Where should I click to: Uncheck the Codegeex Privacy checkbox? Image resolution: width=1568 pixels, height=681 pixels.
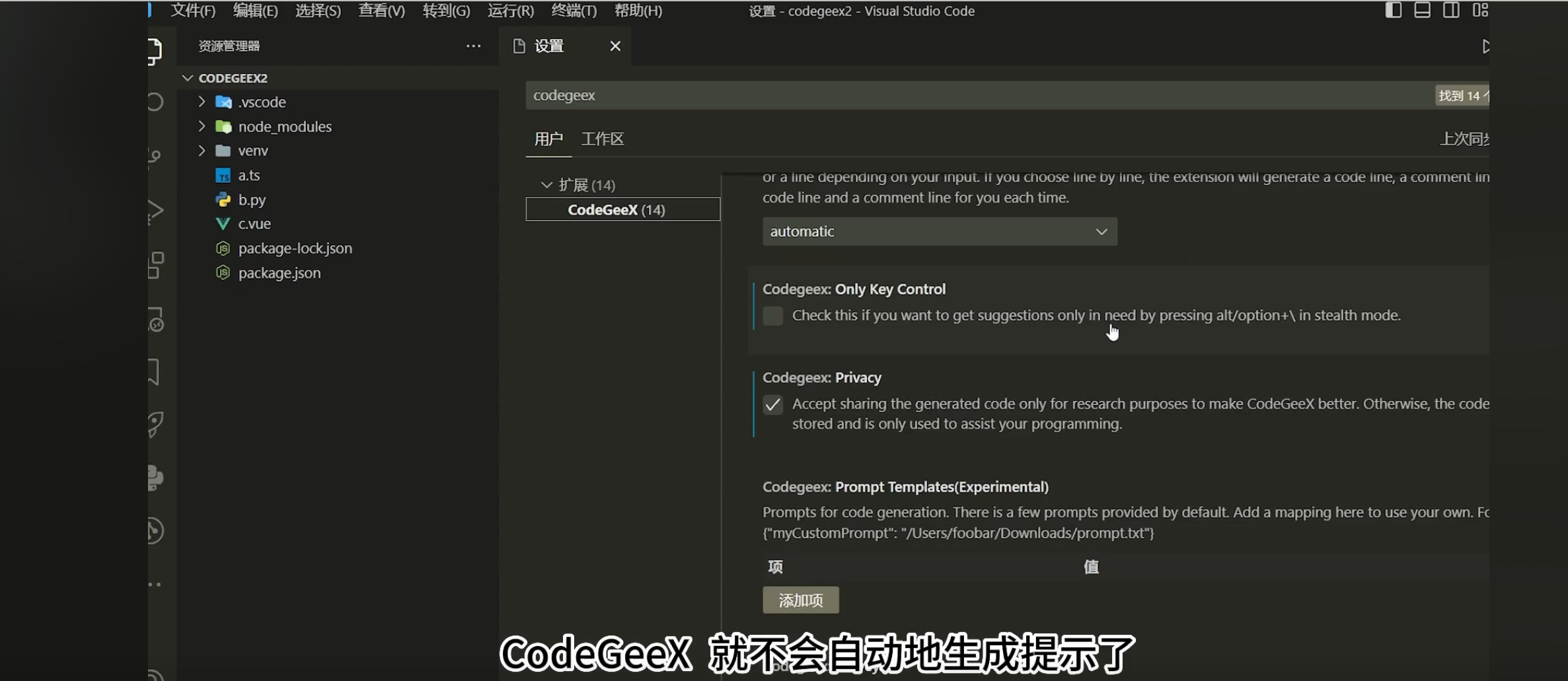(772, 404)
